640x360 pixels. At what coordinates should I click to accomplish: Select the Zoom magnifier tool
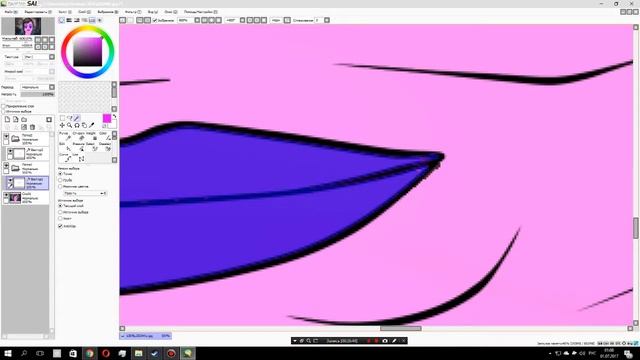(x=69, y=125)
